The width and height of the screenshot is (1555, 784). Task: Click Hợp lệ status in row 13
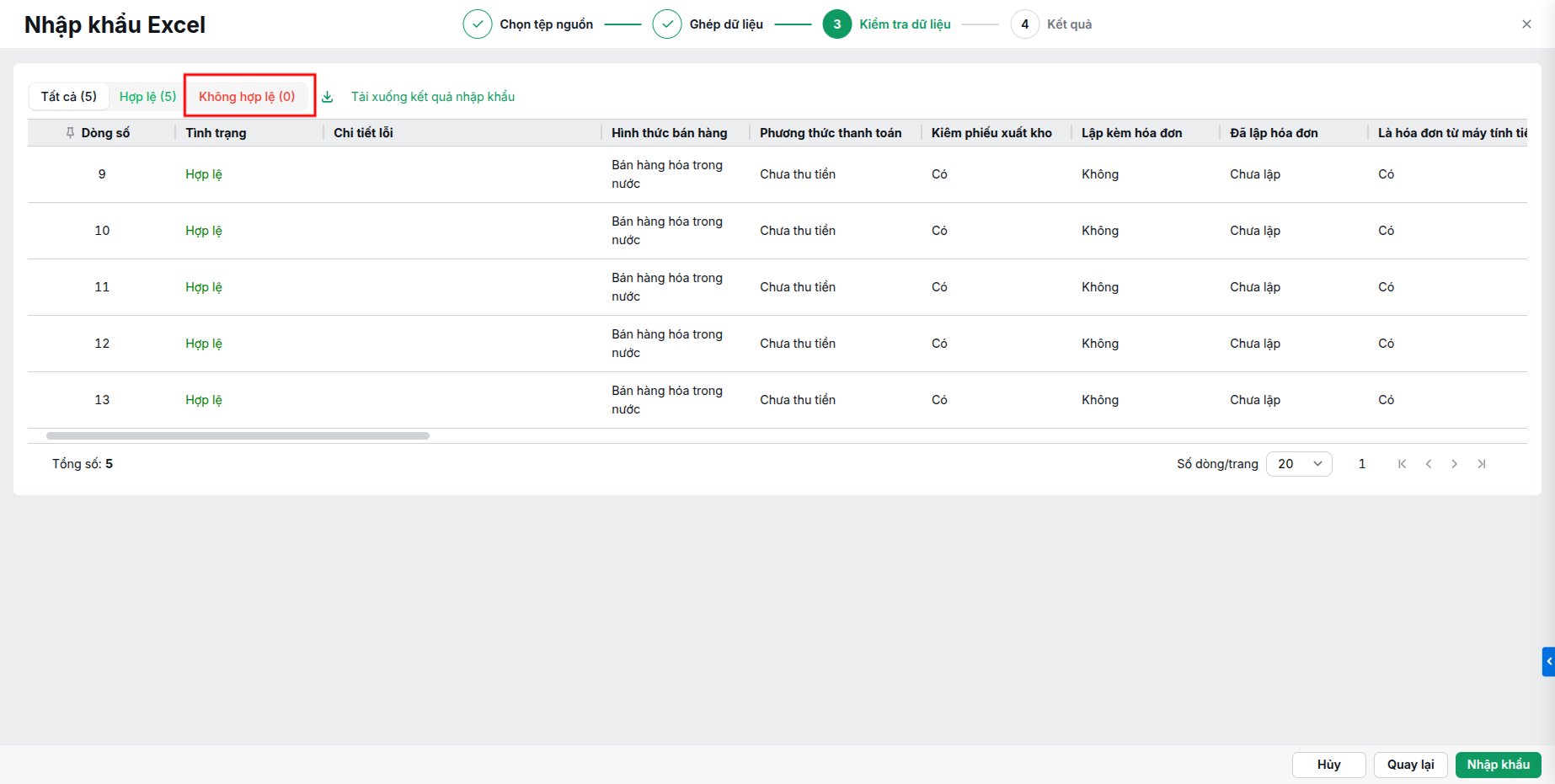(204, 400)
